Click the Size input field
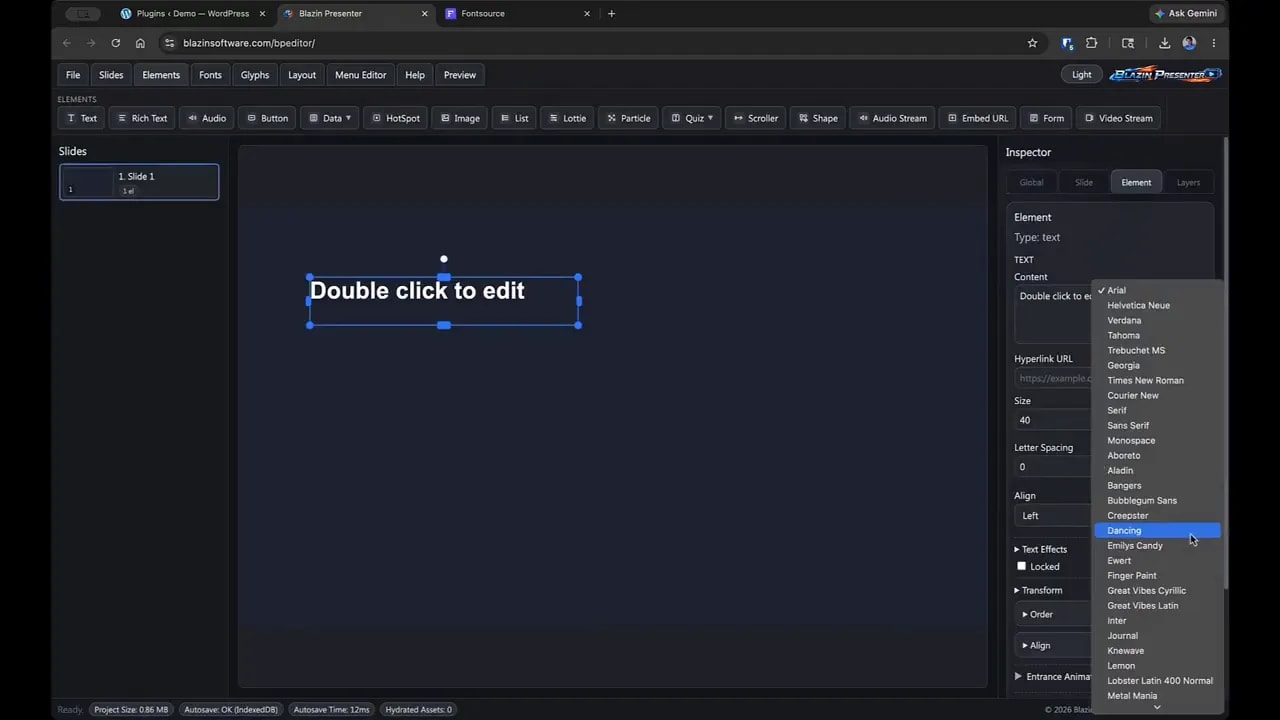The height and width of the screenshot is (720, 1280). coord(1053,420)
